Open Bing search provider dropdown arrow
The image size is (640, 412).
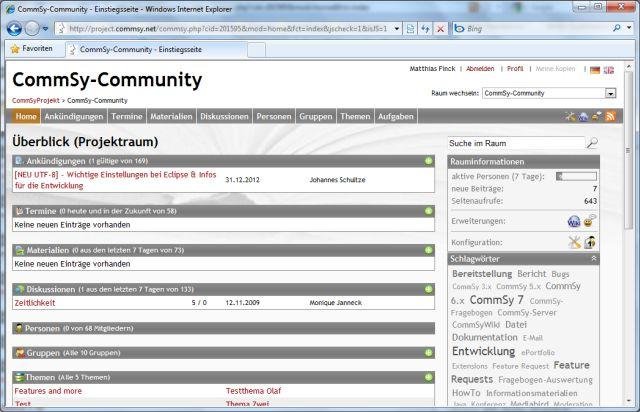pyautogui.click(x=629, y=28)
